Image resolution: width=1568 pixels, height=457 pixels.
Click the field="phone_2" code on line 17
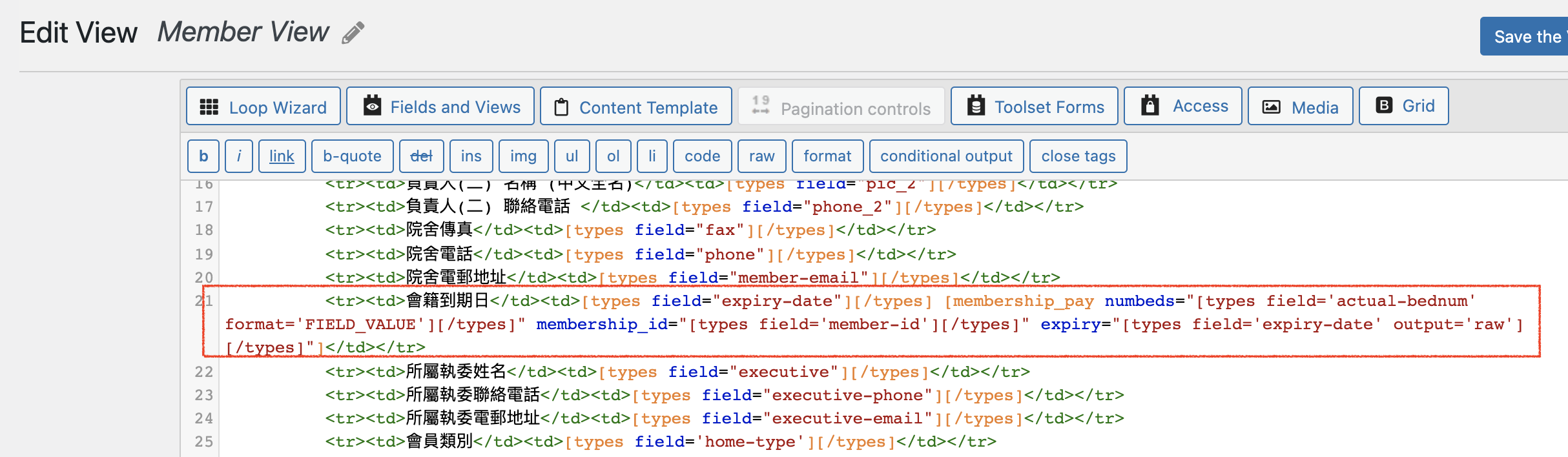(x=818, y=207)
